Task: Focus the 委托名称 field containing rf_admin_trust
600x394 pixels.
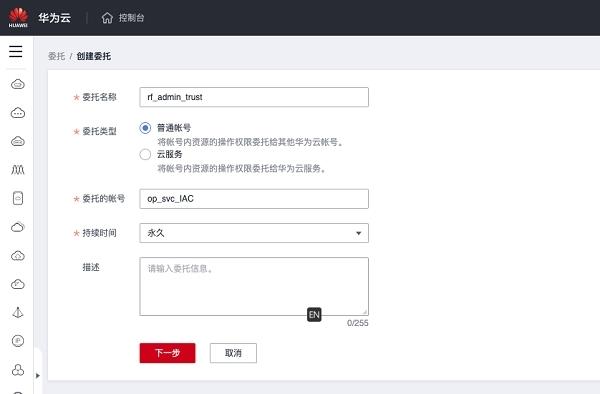Action: [x=254, y=97]
